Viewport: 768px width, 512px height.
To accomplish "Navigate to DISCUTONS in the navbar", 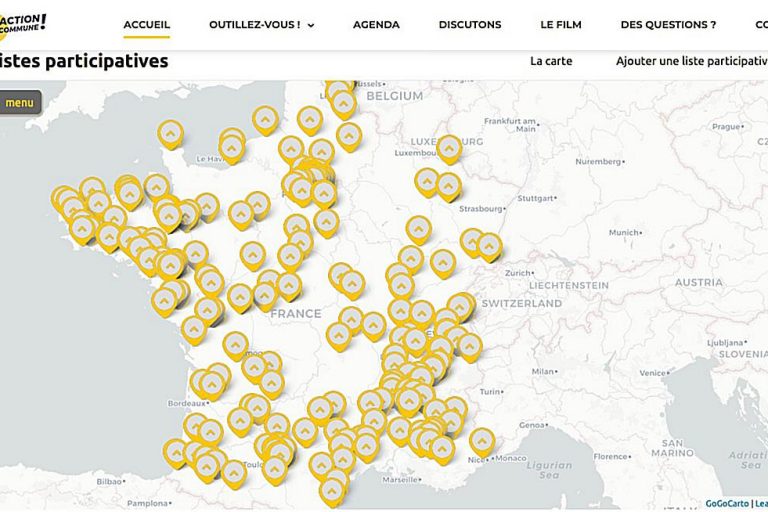I will click(x=470, y=25).
